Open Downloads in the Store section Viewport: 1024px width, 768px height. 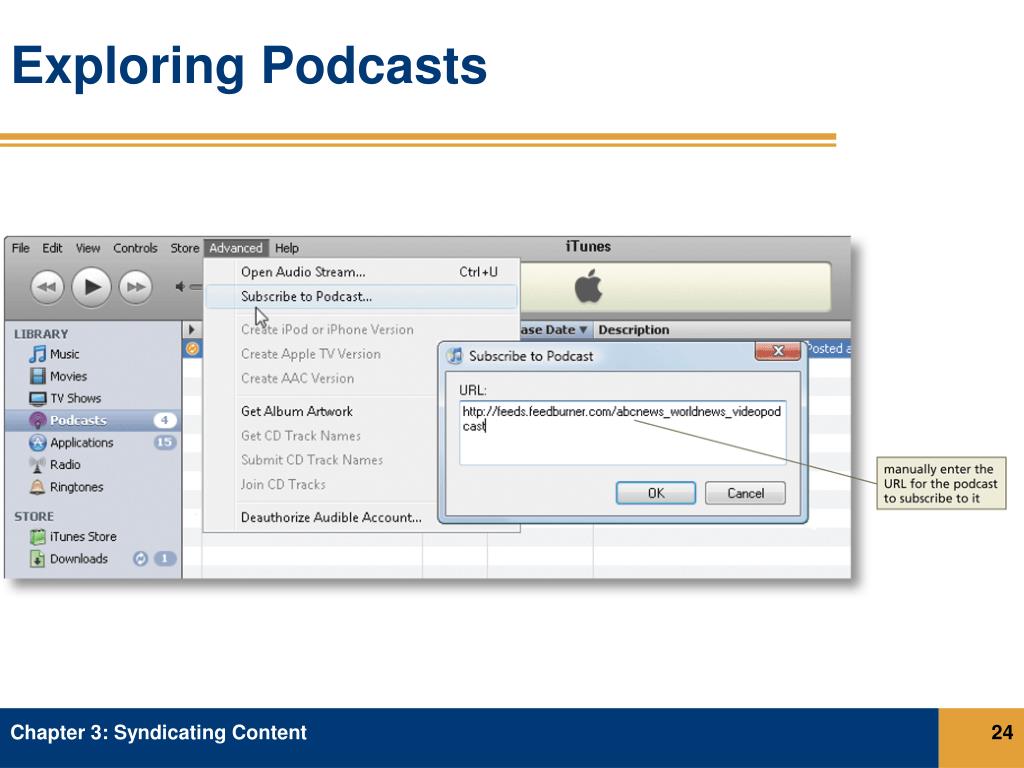pyautogui.click(x=93, y=559)
